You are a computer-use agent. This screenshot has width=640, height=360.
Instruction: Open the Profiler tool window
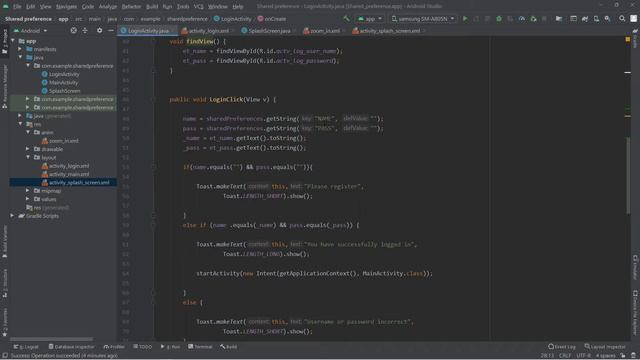click(x=114, y=347)
